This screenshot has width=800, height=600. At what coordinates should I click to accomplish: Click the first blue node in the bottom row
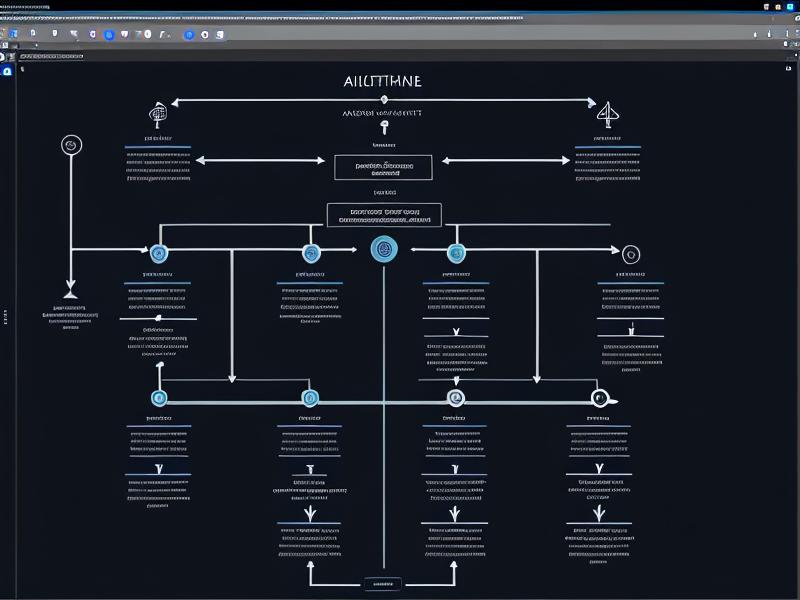tap(158, 398)
